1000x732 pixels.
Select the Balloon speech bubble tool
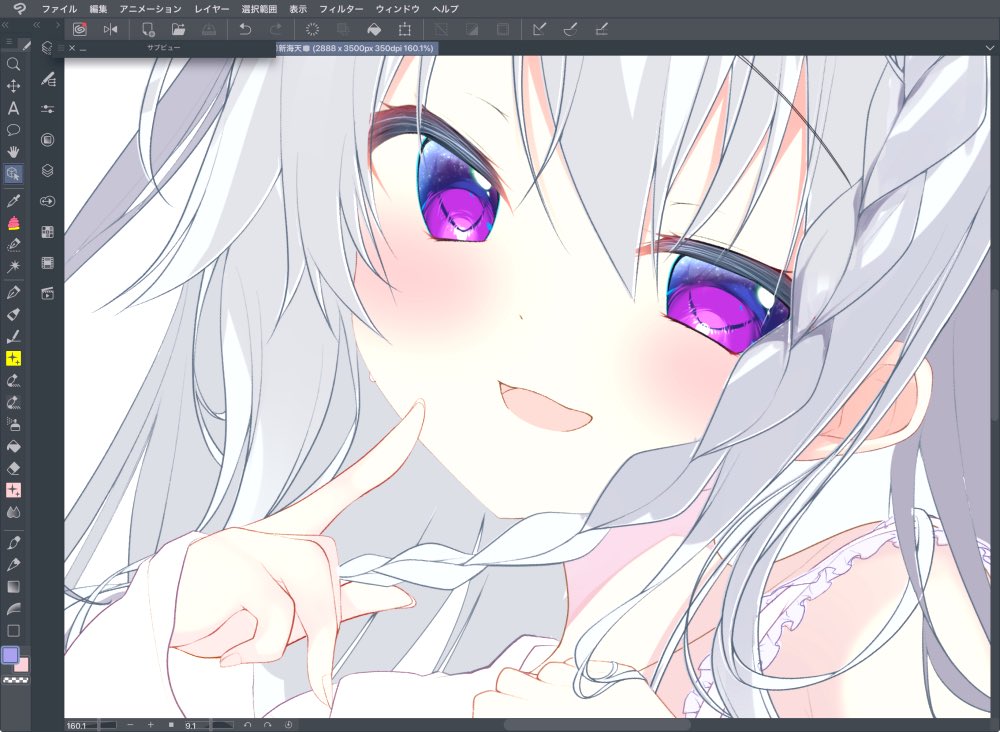(x=13, y=130)
